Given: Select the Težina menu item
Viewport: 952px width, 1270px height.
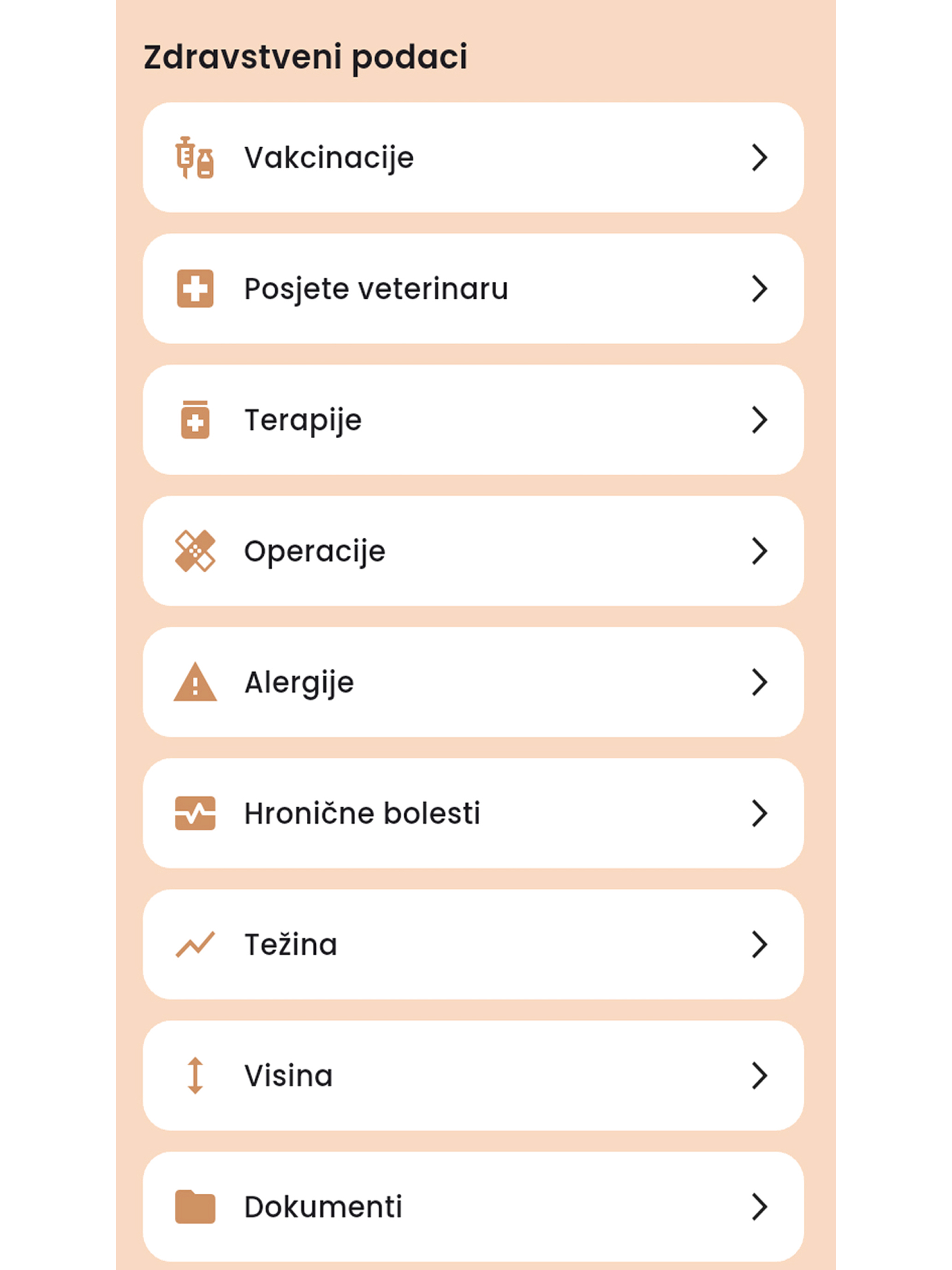Looking at the screenshot, I should [473, 944].
